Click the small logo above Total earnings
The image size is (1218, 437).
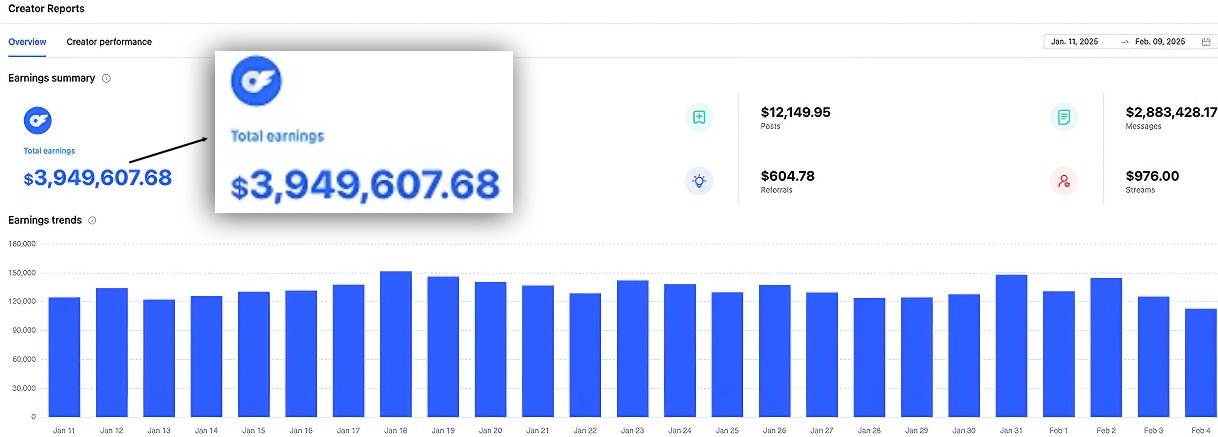click(x=38, y=122)
